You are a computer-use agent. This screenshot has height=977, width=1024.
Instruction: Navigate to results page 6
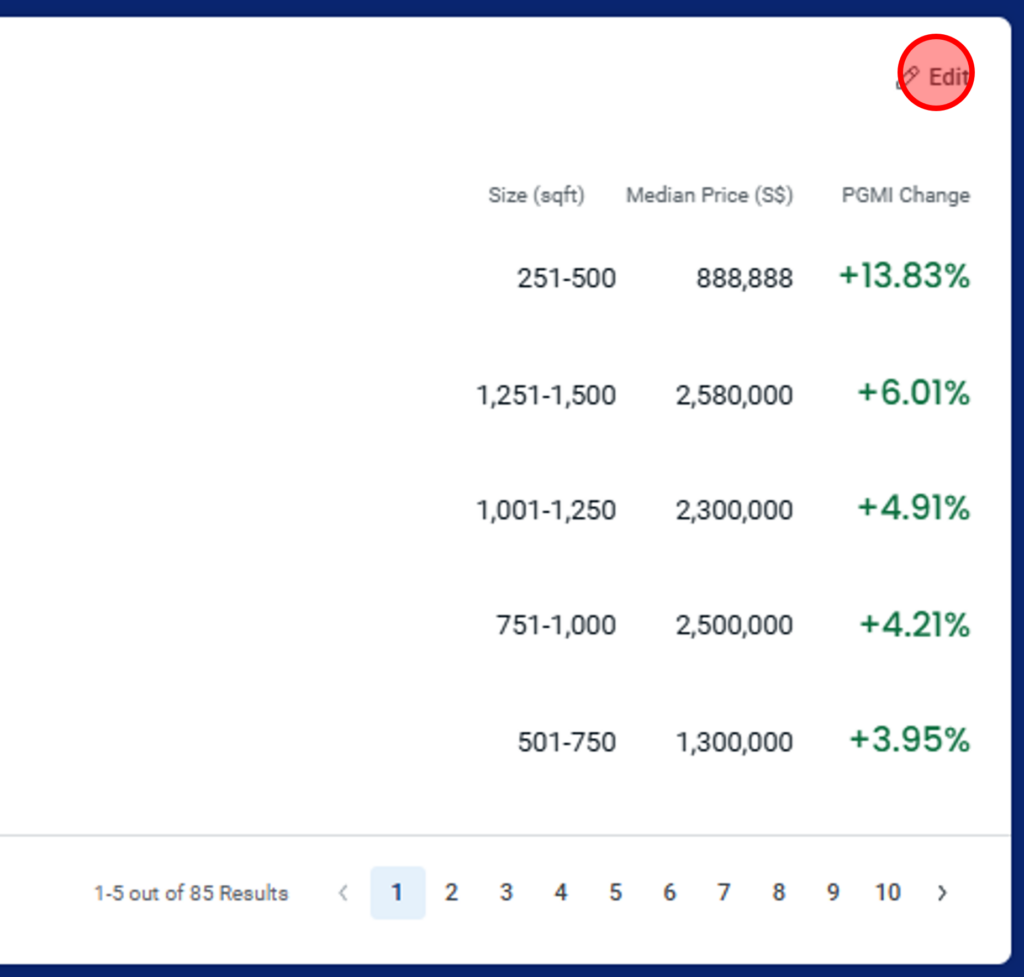tap(669, 893)
